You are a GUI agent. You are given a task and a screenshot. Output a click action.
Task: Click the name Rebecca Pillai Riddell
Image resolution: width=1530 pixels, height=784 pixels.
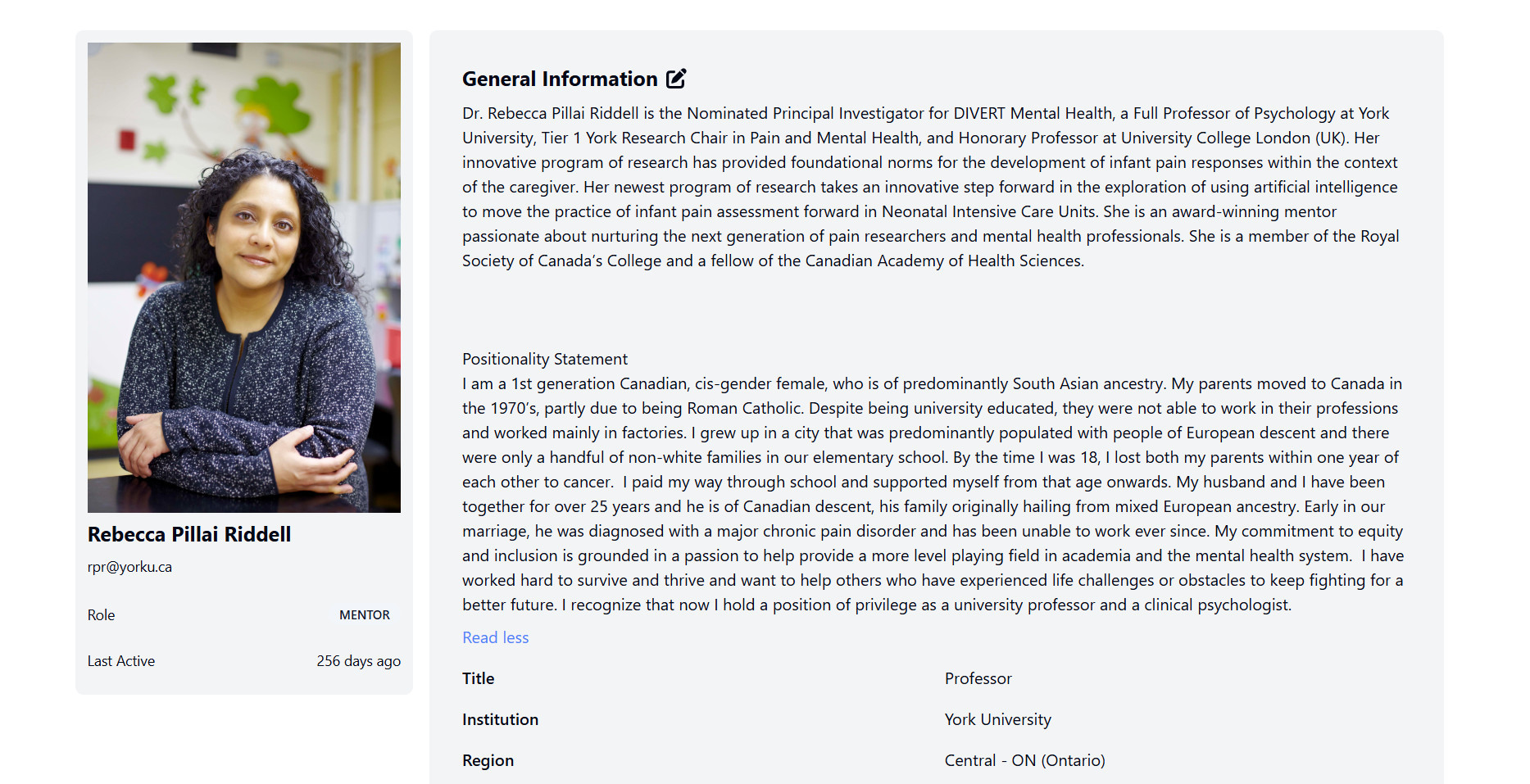[189, 534]
